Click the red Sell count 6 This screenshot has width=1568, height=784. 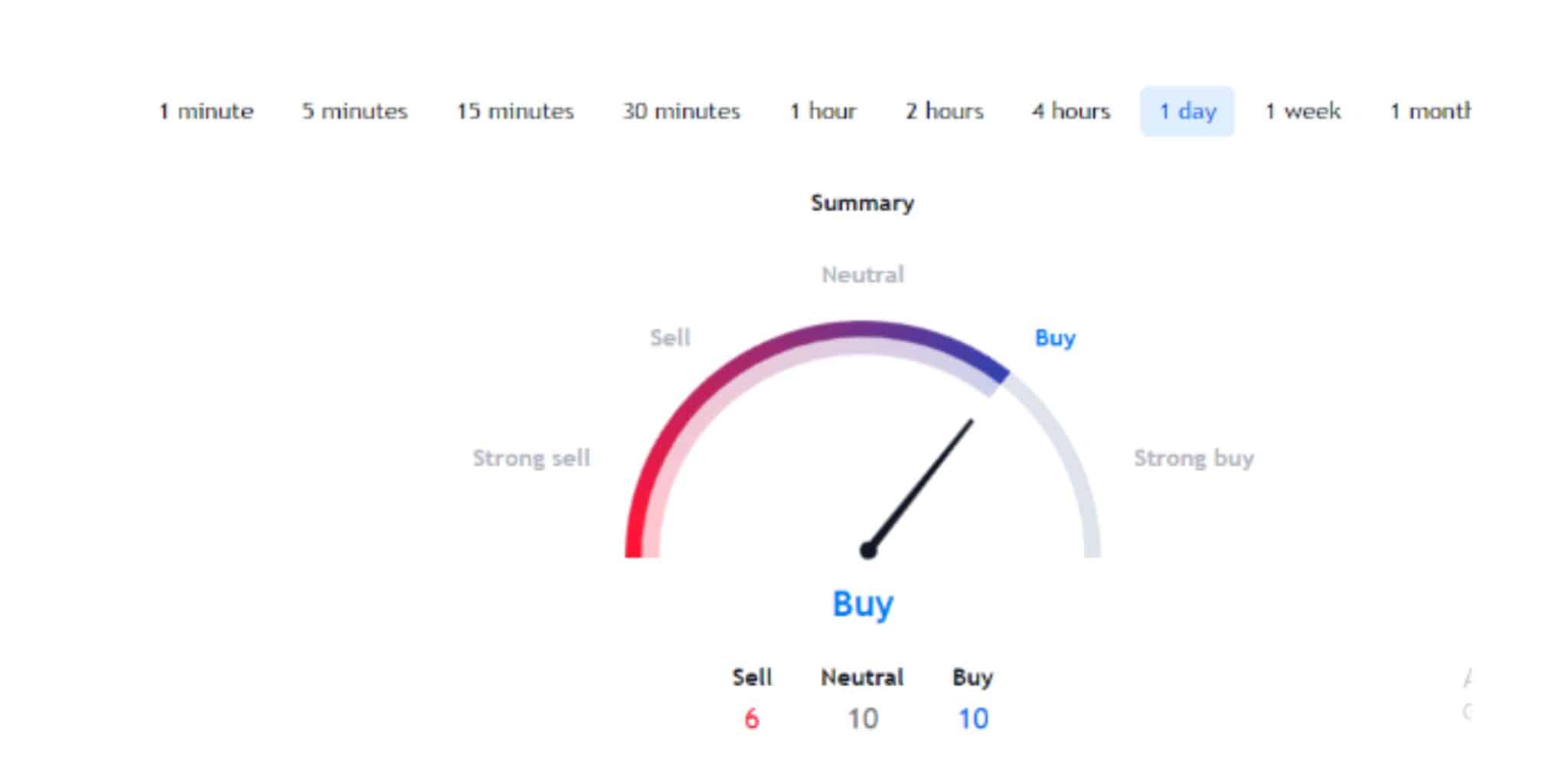752,719
